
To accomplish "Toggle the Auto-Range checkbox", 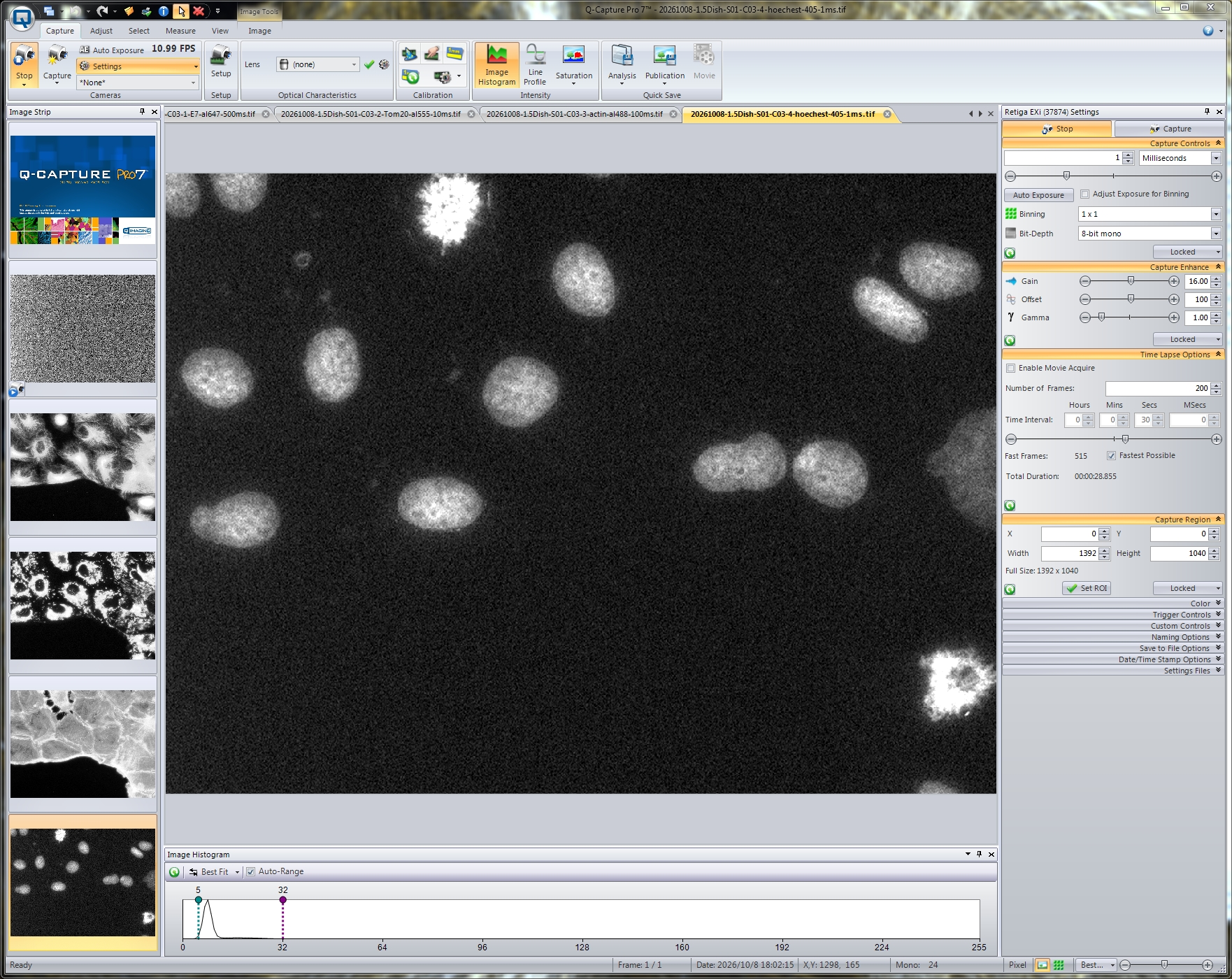I will click(251, 872).
